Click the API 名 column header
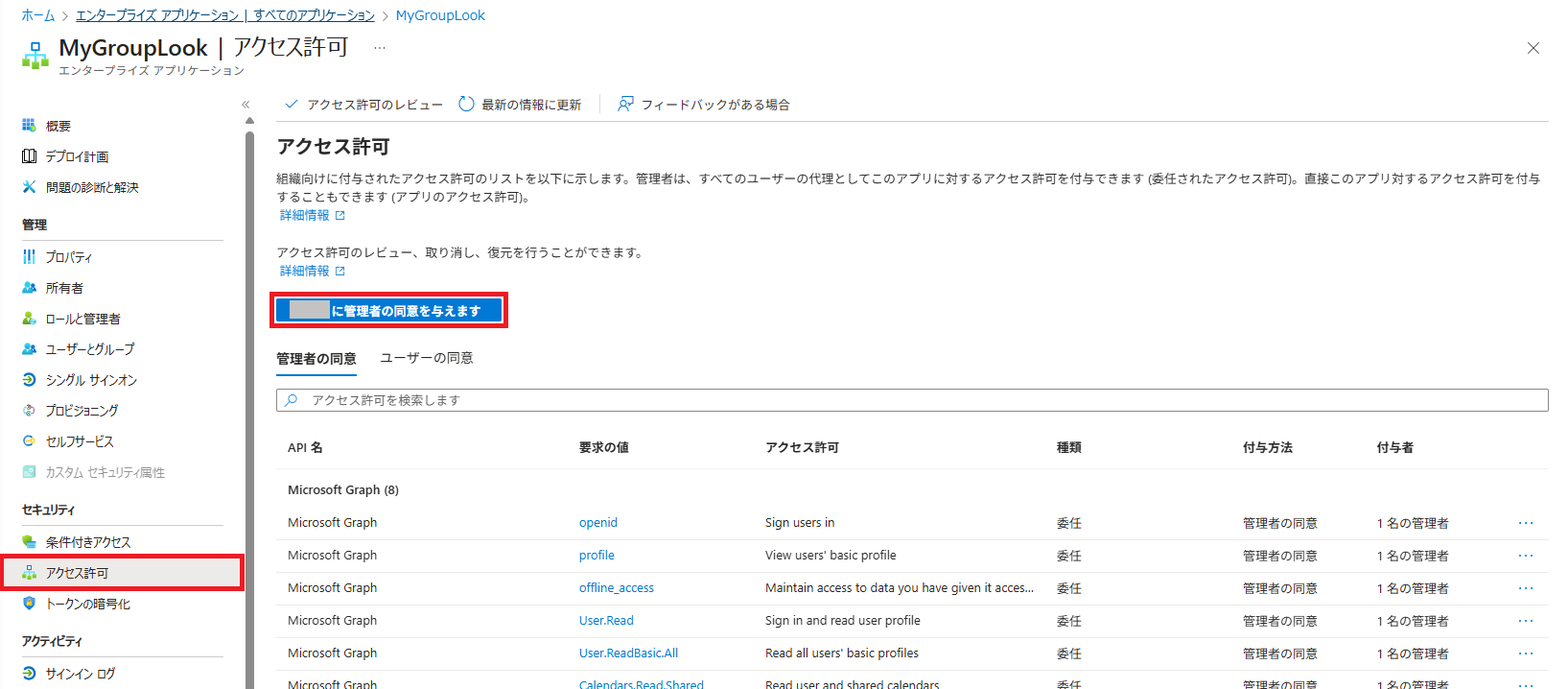The image size is (1568, 689). click(305, 447)
